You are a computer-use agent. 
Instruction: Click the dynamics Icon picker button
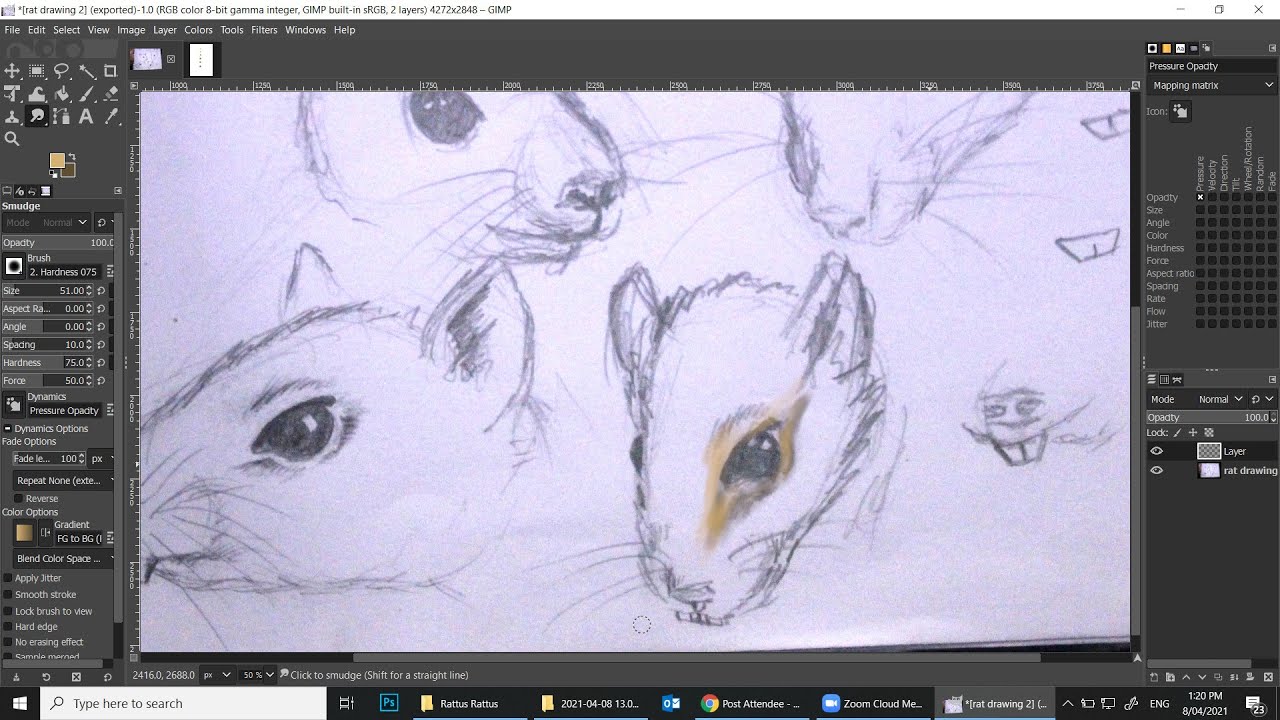pyautogui.click(x=1180, y=111)
